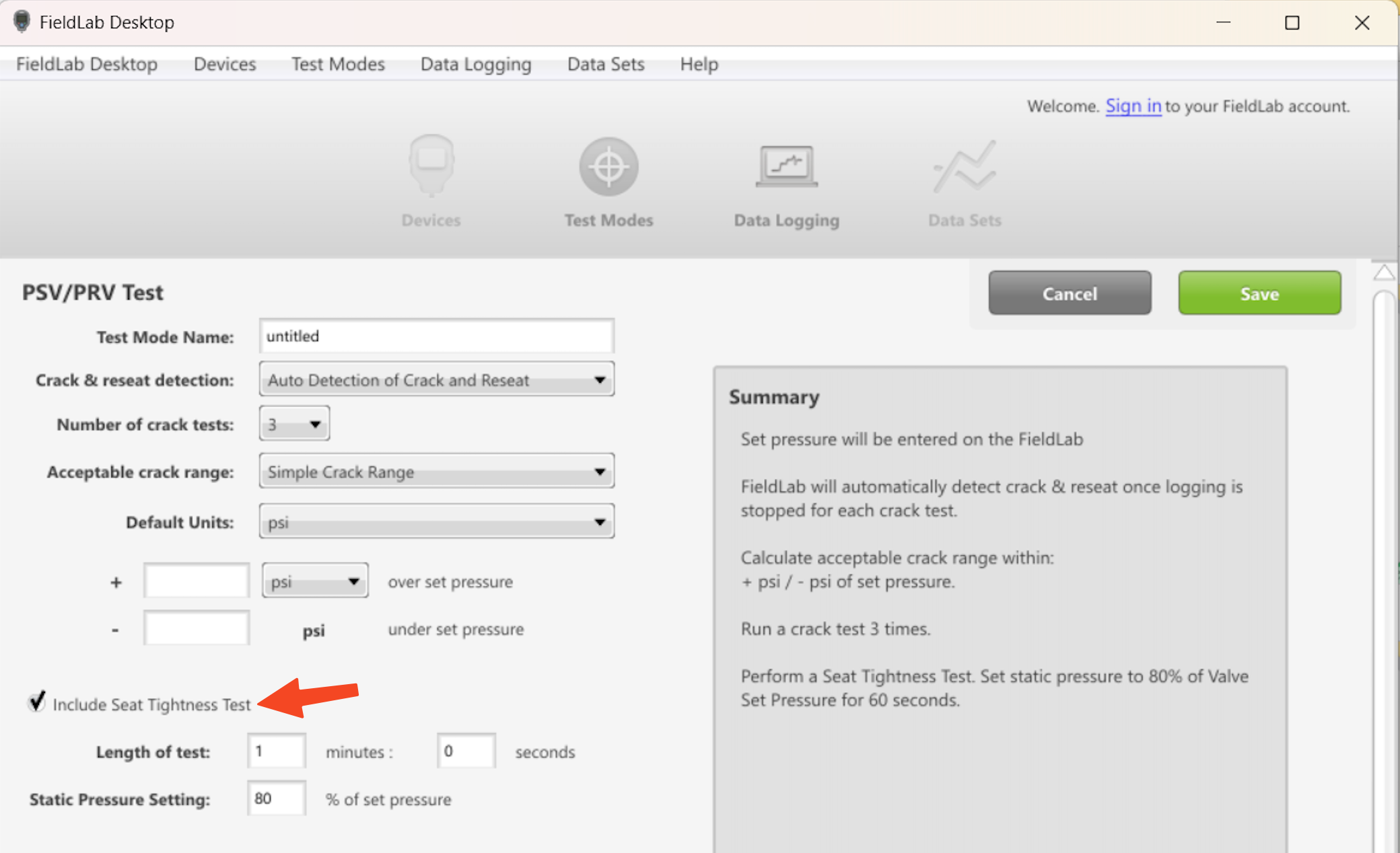Open FieldLab Desktop menu
The image size is (1400, 853).
(87, 64)
